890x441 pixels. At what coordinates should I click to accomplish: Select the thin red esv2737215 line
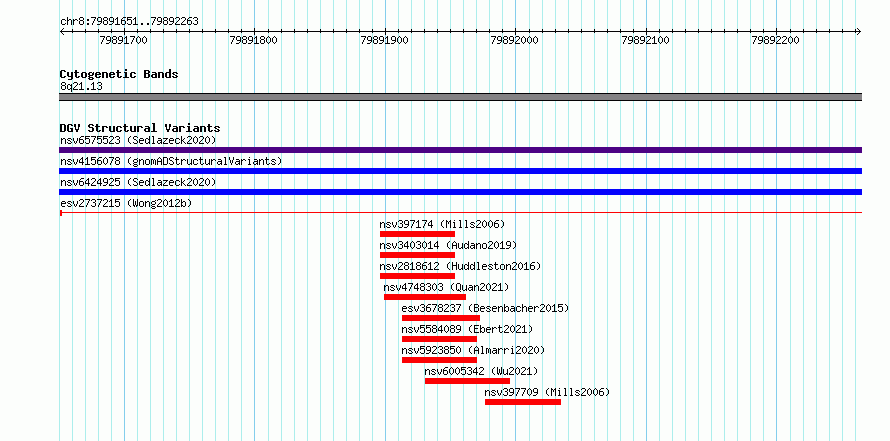pos(460,212)
